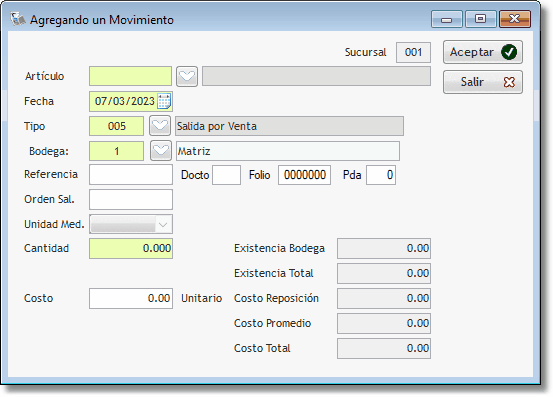The width and height of the screenshot is (553, 397).
Task: Minimize the Agregando un Movimiento window
Action: pos(446,19)
